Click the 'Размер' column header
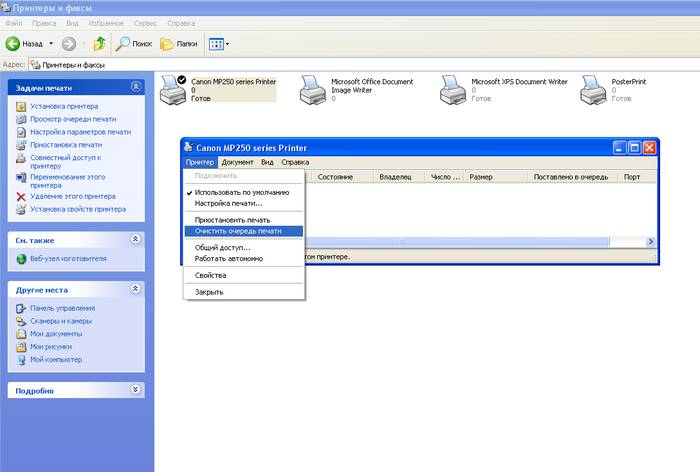Image resolution: width=700 pixels, height=472 pixels. (x=495, y=177)
